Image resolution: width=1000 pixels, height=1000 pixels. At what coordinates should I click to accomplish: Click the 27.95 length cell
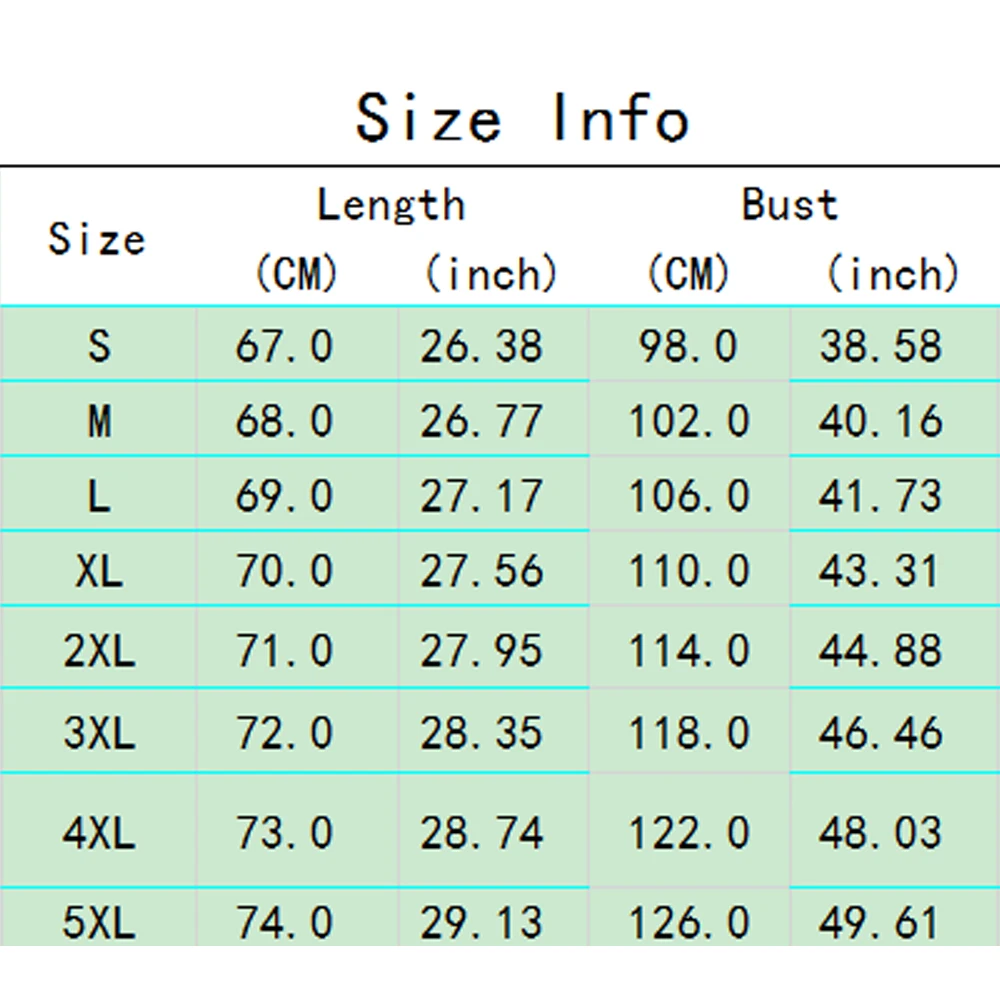[x=481, y=651]
